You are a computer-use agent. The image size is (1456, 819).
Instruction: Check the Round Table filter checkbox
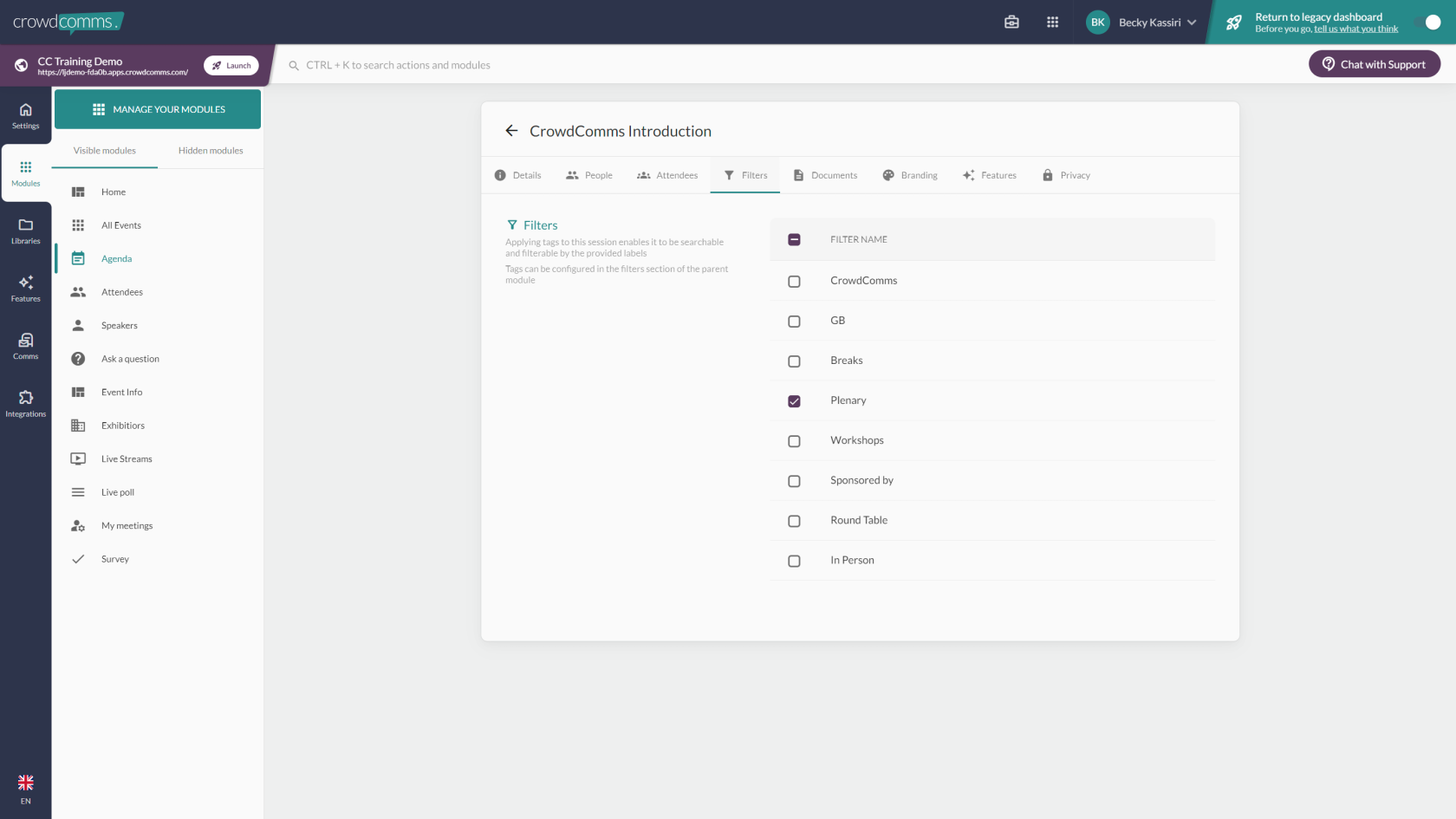(794, 521)
